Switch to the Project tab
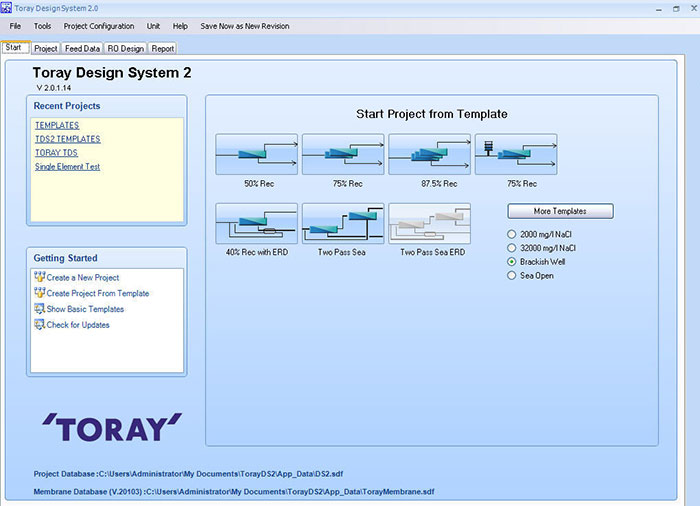The height and width of the screenshot is (506, 700). (46, 48)
